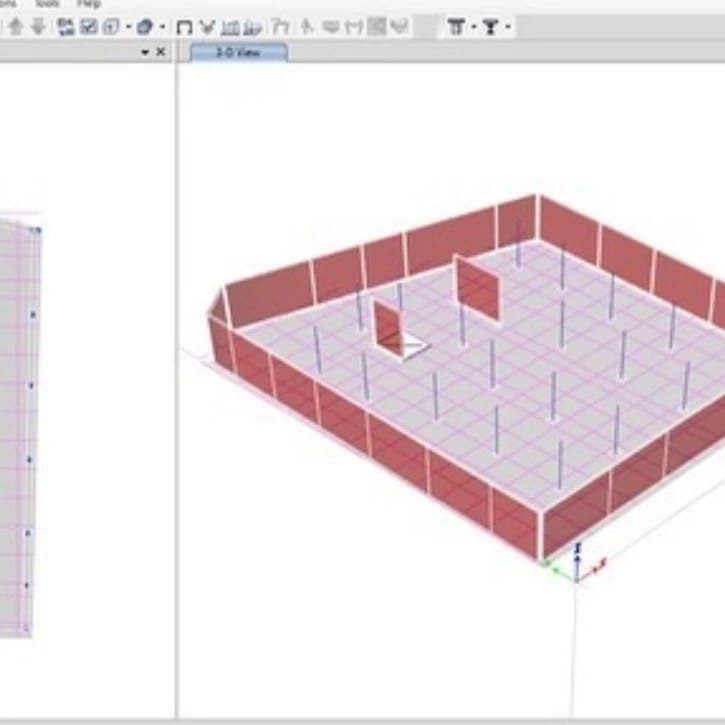Open the left panel window options arrow
The height and width of the screenshot is (725, 725).
[146, 52]
